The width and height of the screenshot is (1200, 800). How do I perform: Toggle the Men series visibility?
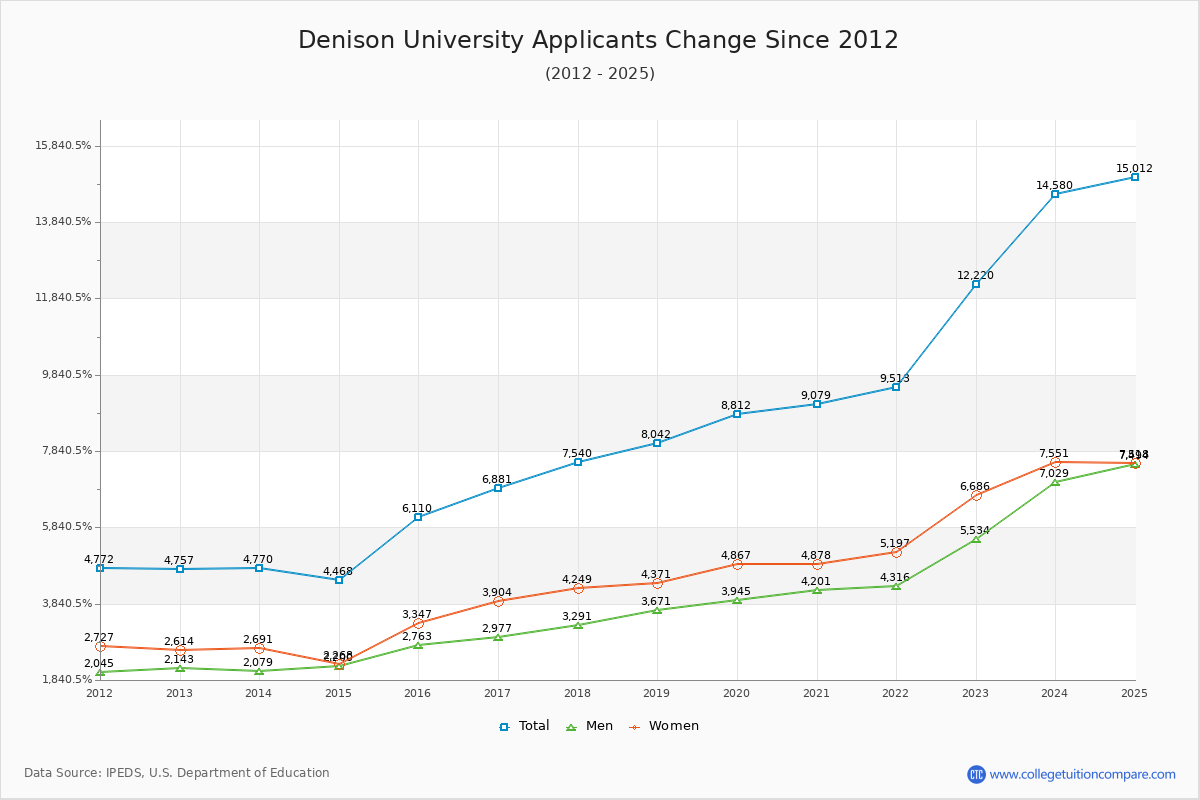593,726
